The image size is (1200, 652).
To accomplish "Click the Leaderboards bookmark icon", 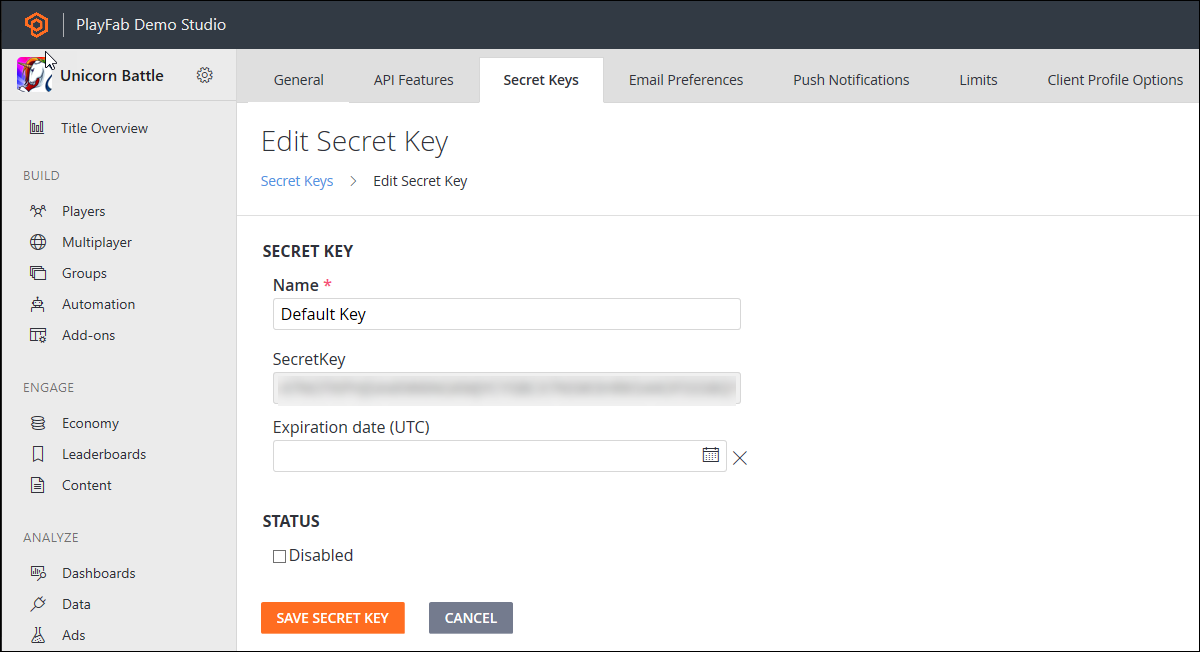I will [x=38, y=454].
